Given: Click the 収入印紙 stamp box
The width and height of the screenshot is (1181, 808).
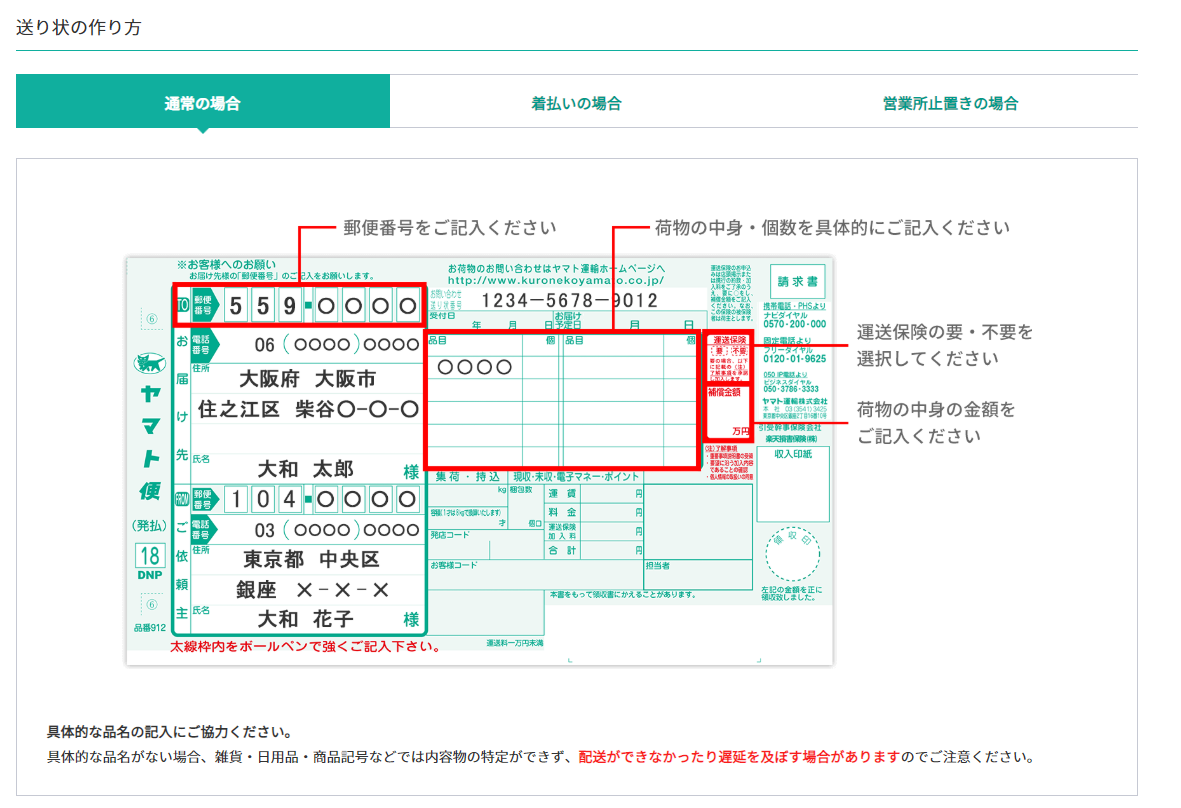Looking at the screenshot, I should [x=793, y=482].
